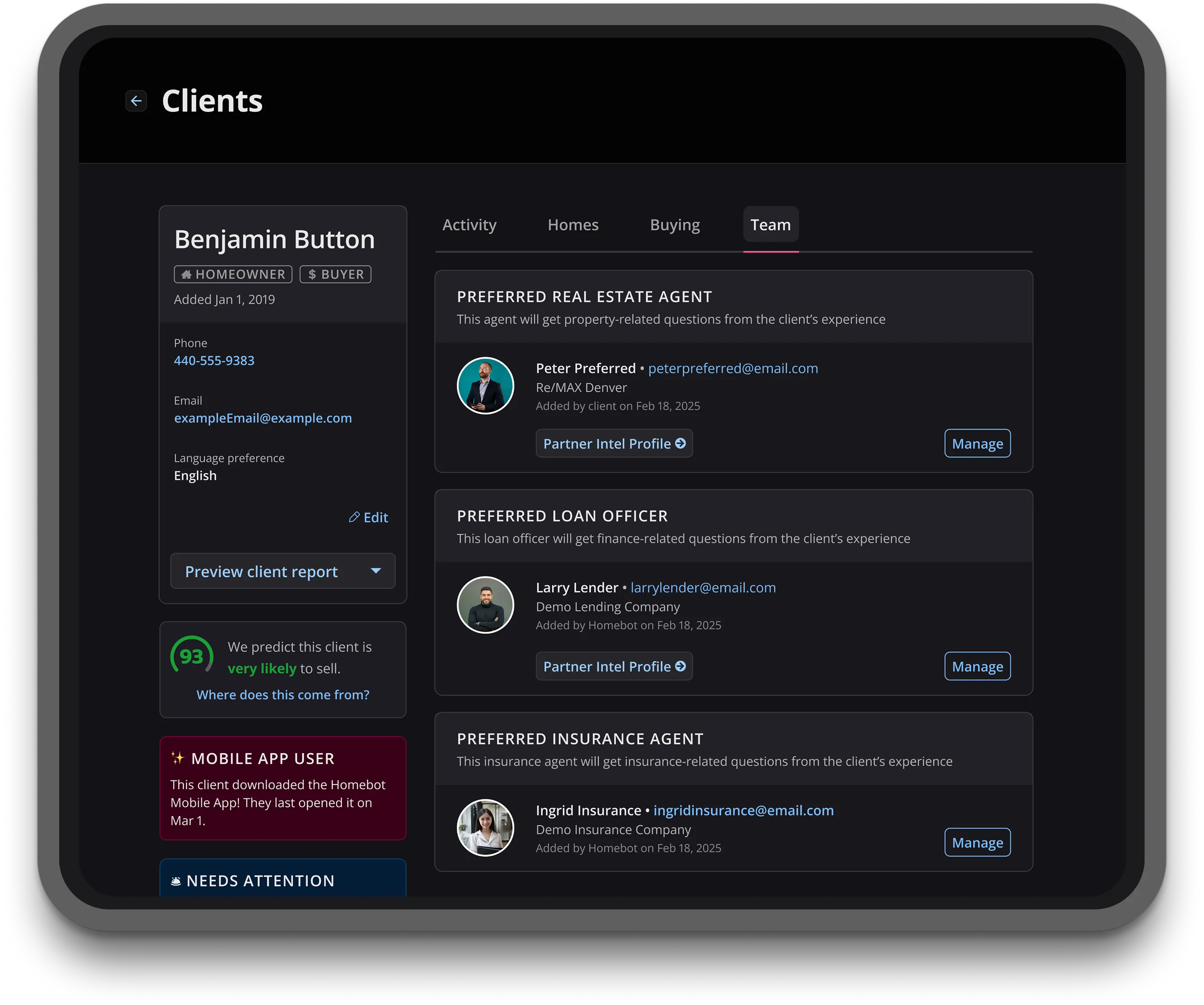
Task: Click the BUYER badge text
Action: 342,275
